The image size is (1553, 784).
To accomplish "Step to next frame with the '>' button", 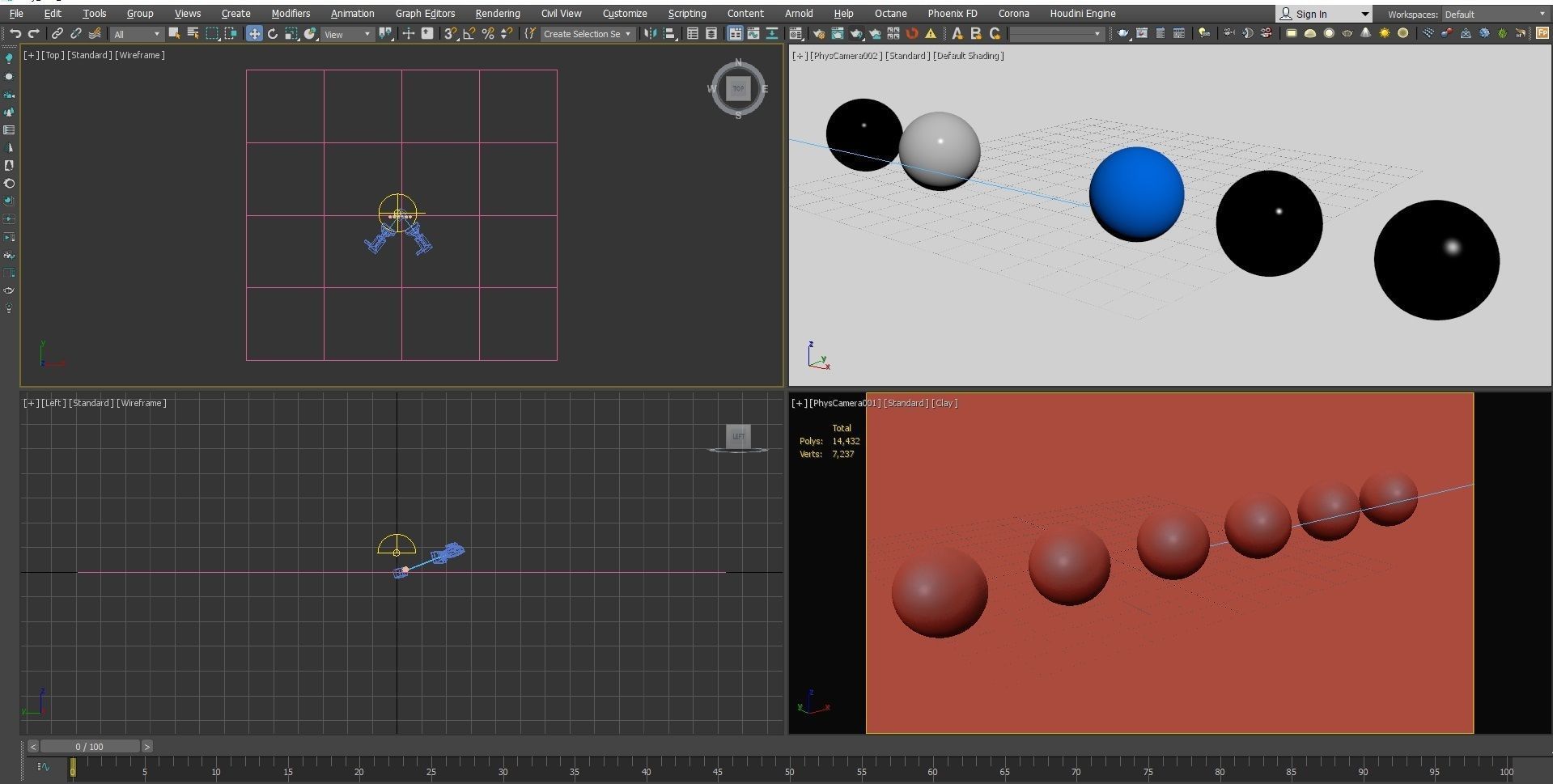I will point(147,747).
